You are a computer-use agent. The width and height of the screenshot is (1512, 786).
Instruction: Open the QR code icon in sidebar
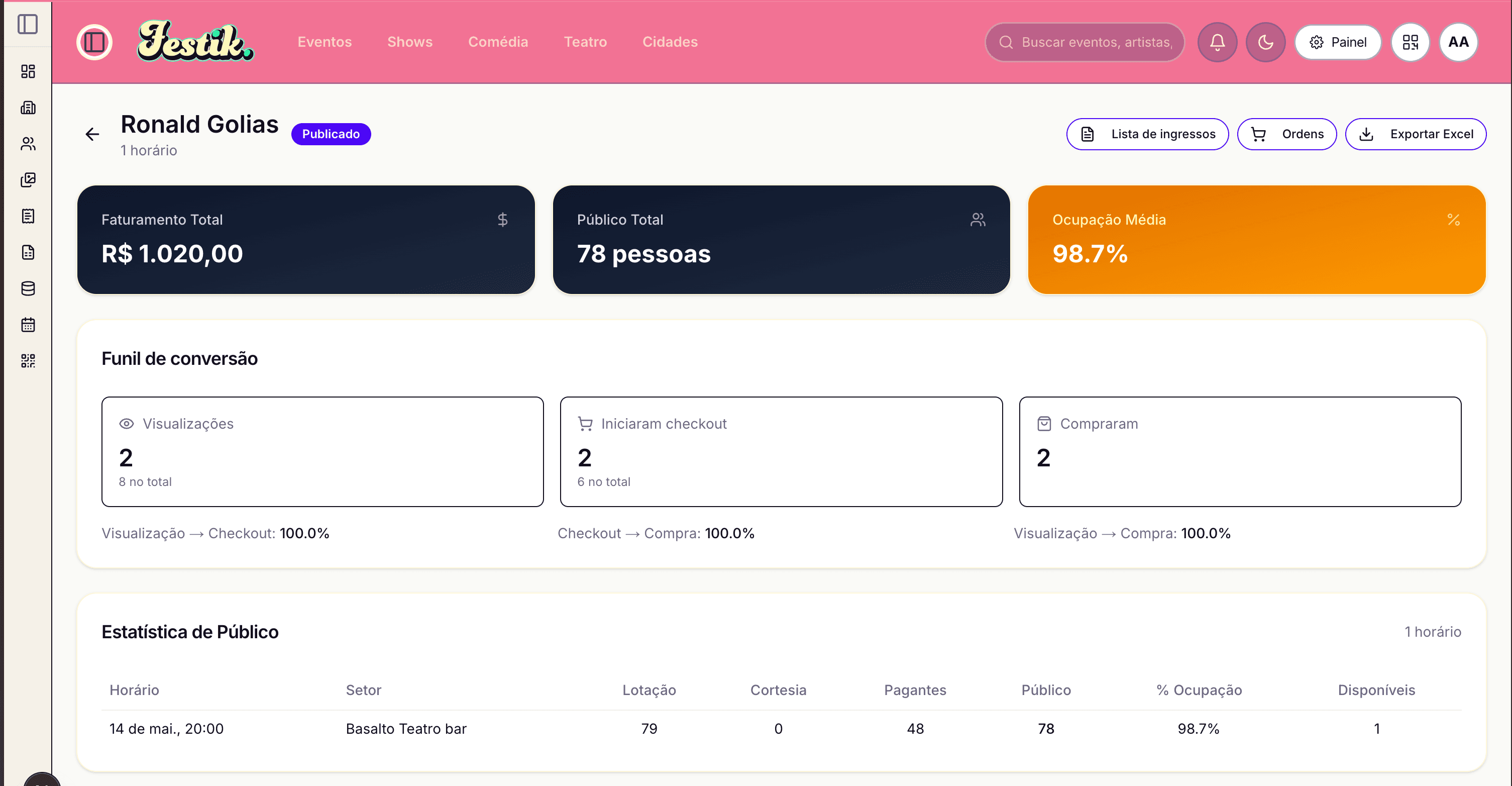click(28, 361)
